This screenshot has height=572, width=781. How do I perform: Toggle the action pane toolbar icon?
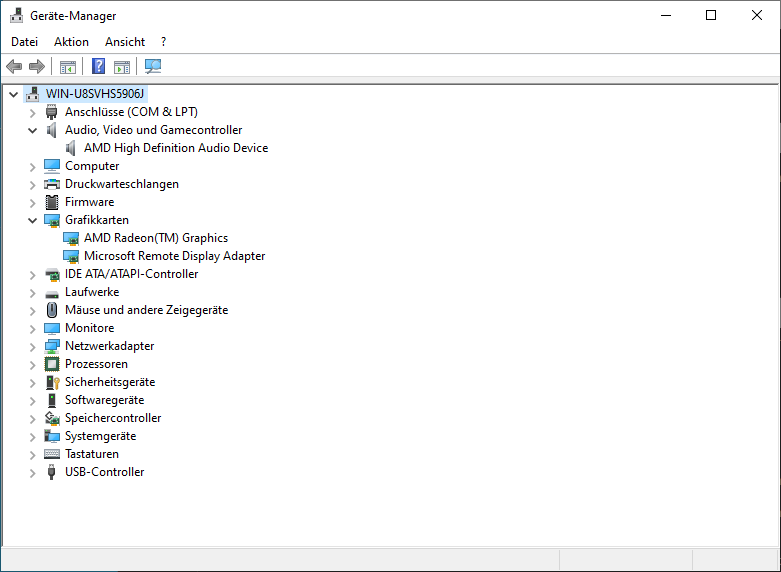(x=122, y=66)
